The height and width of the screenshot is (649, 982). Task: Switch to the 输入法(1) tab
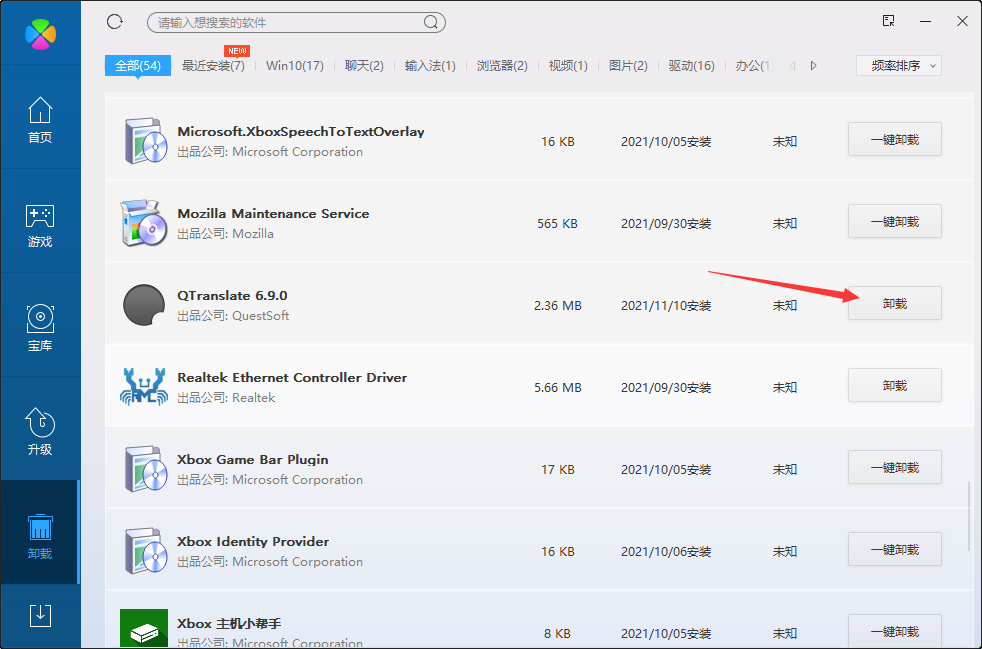(x=430, y=66)
